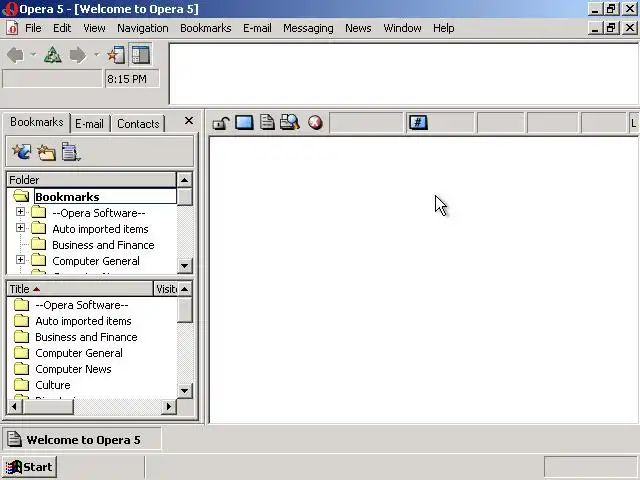Select Computer General in folder tree
Image resolution: width=640 pixels, height=480 pixels.
[96, 261]
